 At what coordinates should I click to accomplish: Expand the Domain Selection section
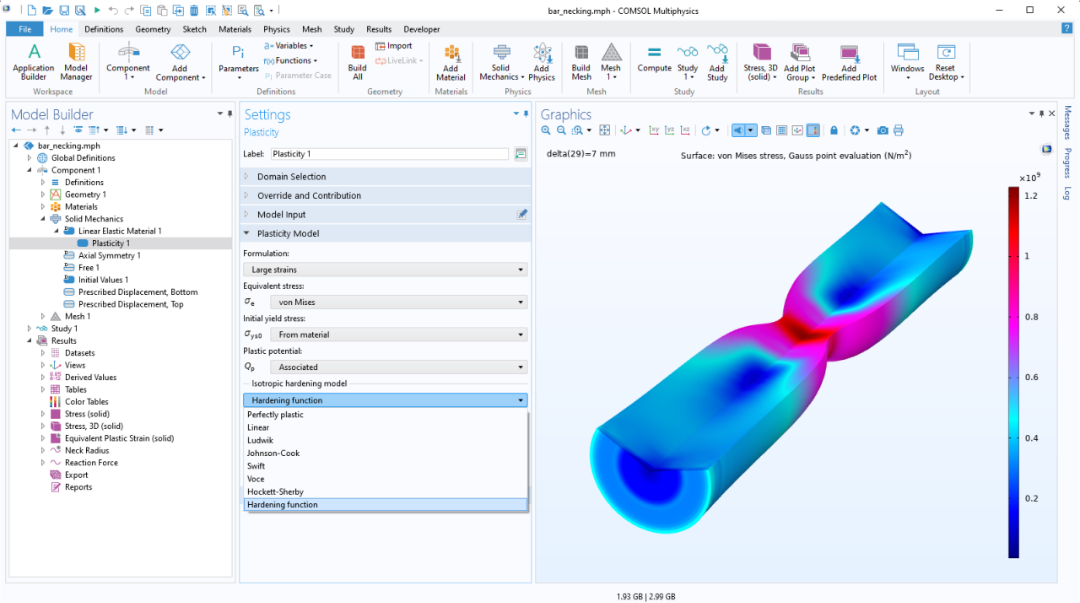coord(386,176)
